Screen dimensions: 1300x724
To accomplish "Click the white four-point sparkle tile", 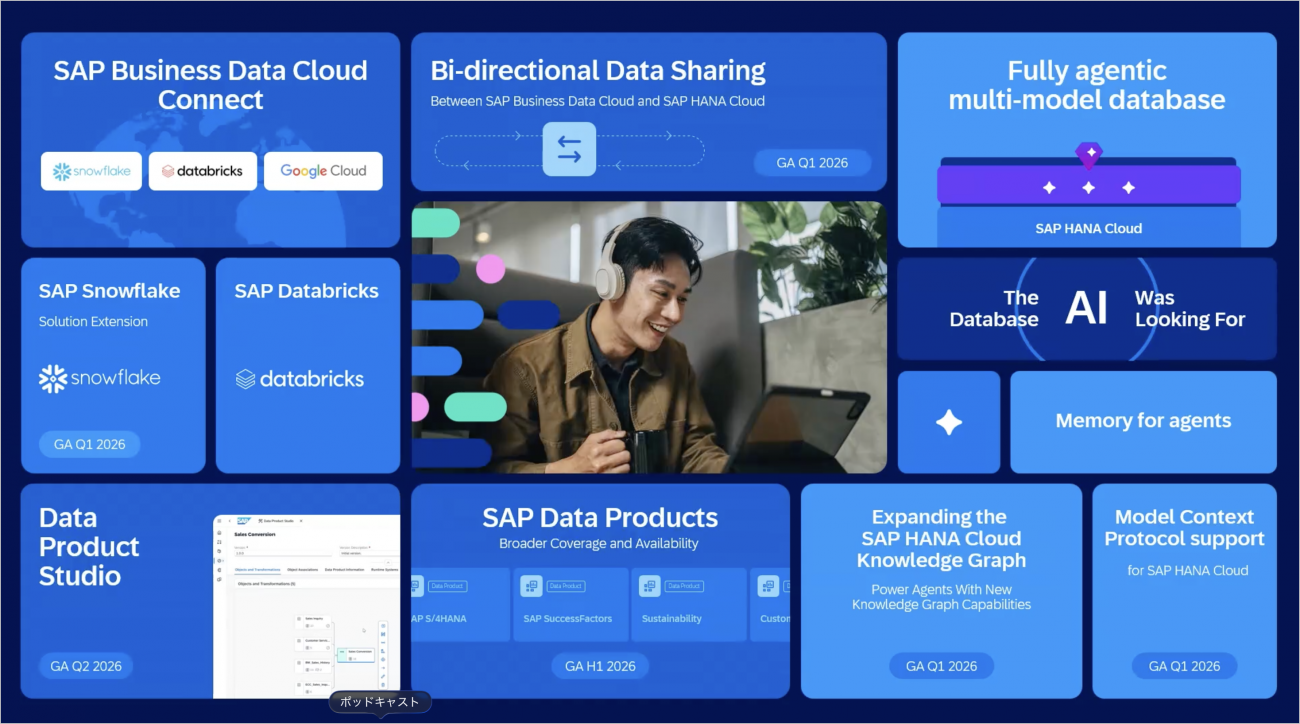I will click(x=948, y=422).
